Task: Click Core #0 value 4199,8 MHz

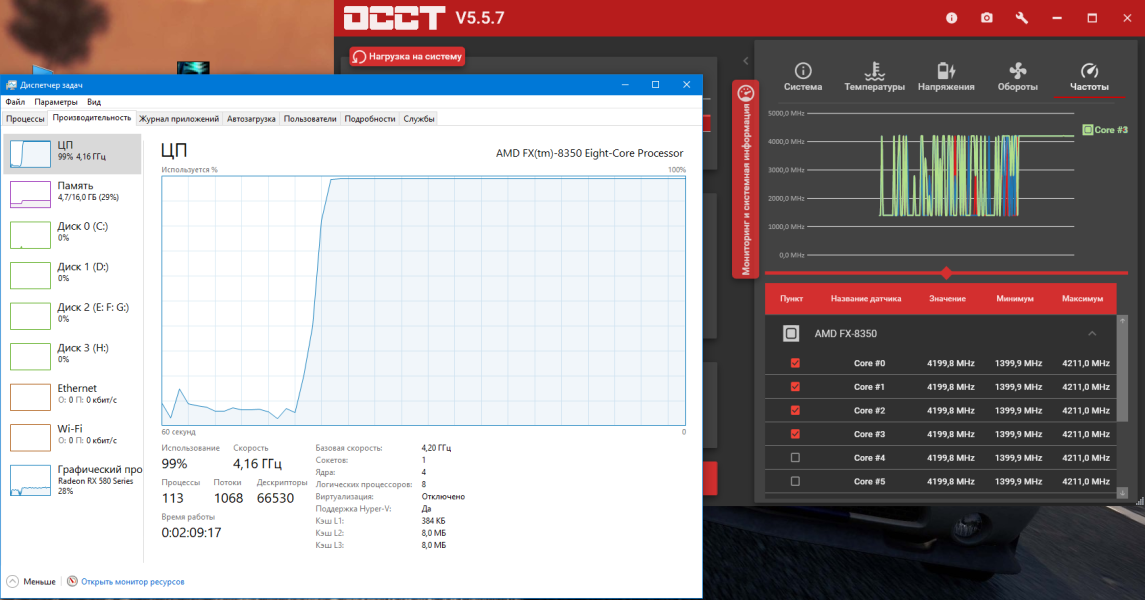Action: tap(950, 363)
